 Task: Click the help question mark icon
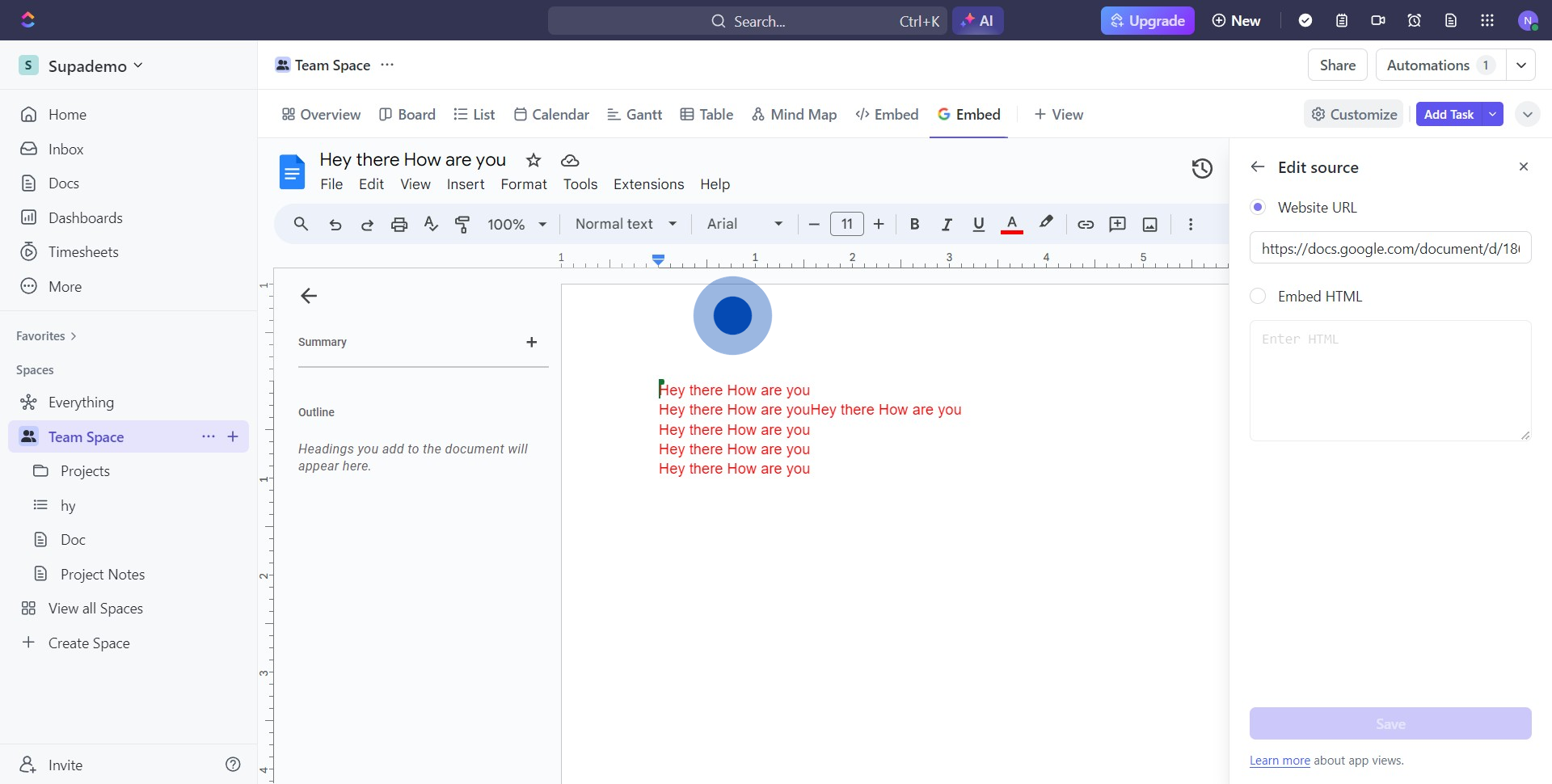tap(233, 765)
